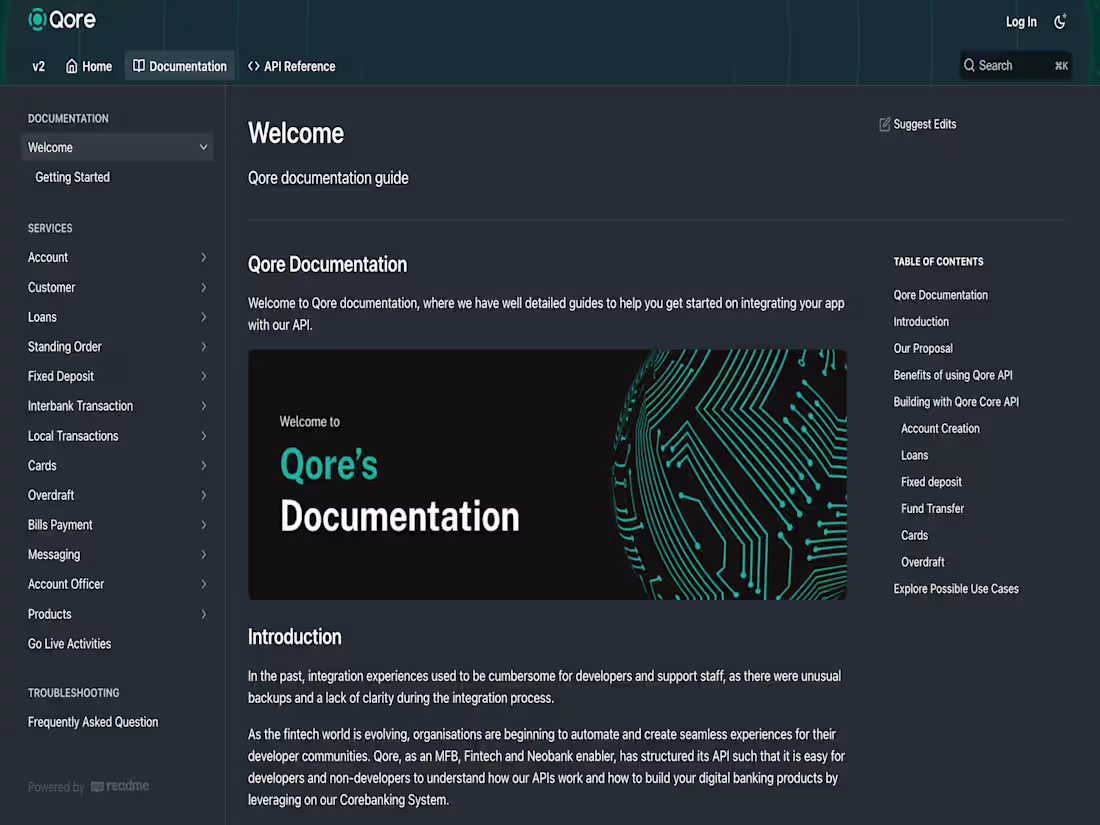Click the Documentation book icon
The image size is (1100, 825).
(x=140, y=66)
